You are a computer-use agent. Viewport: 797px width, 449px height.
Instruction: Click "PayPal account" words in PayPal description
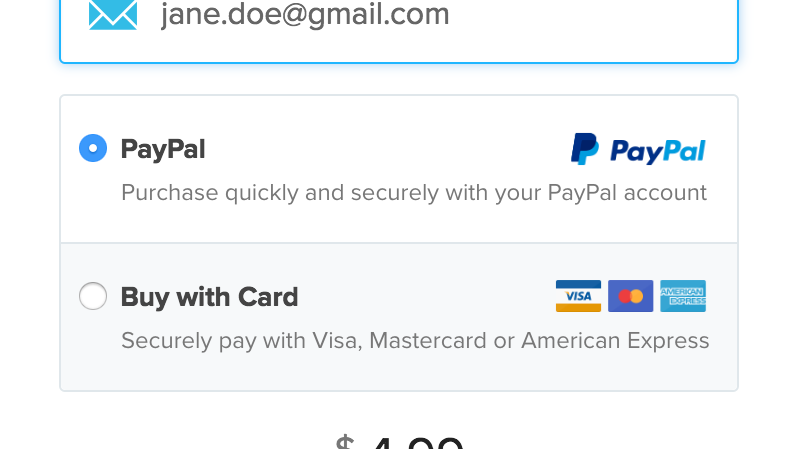point(627,192)
